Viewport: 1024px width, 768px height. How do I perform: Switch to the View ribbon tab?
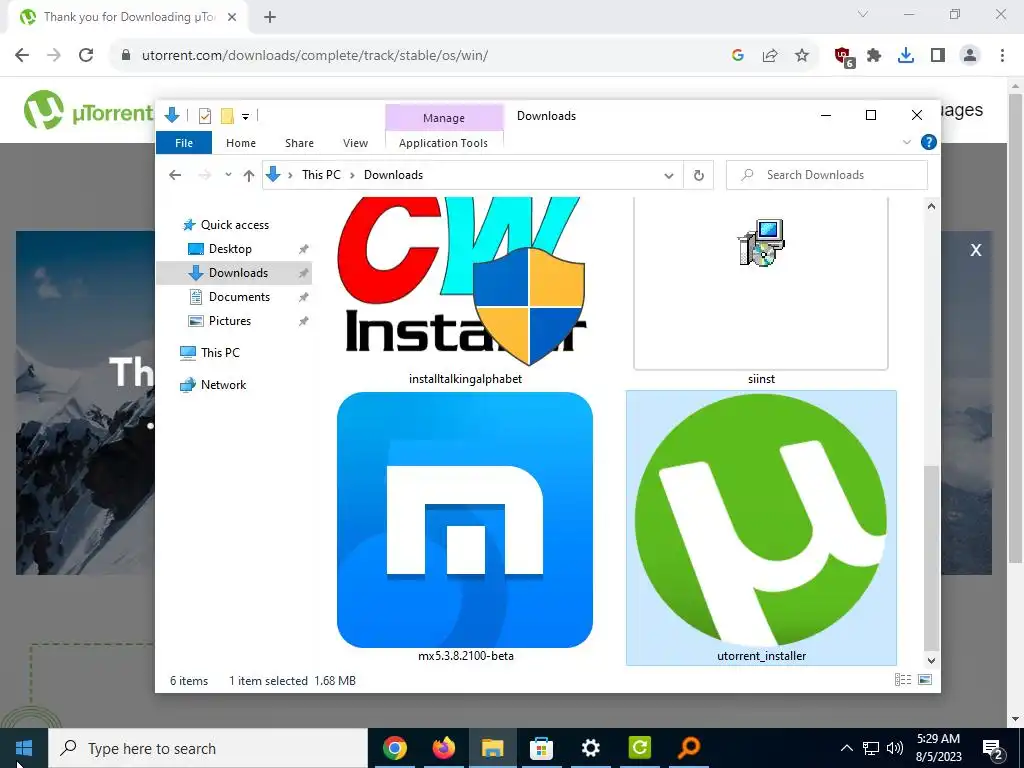click(355, 143)
